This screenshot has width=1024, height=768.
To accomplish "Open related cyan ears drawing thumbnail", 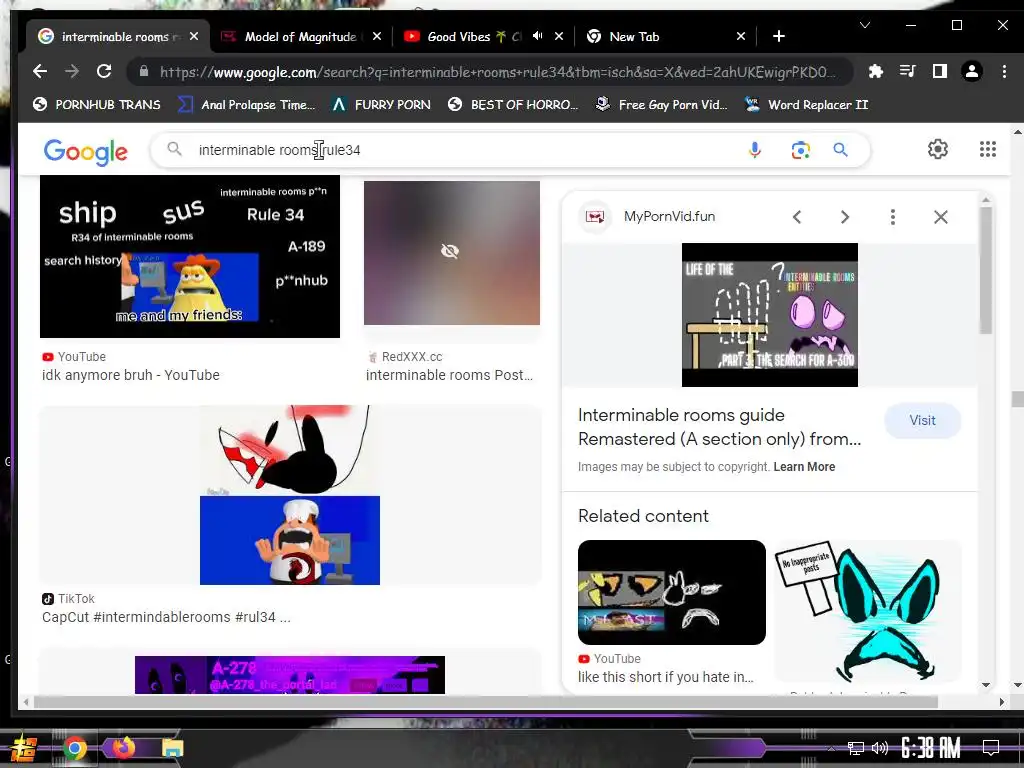I will (x=868, y=611).
